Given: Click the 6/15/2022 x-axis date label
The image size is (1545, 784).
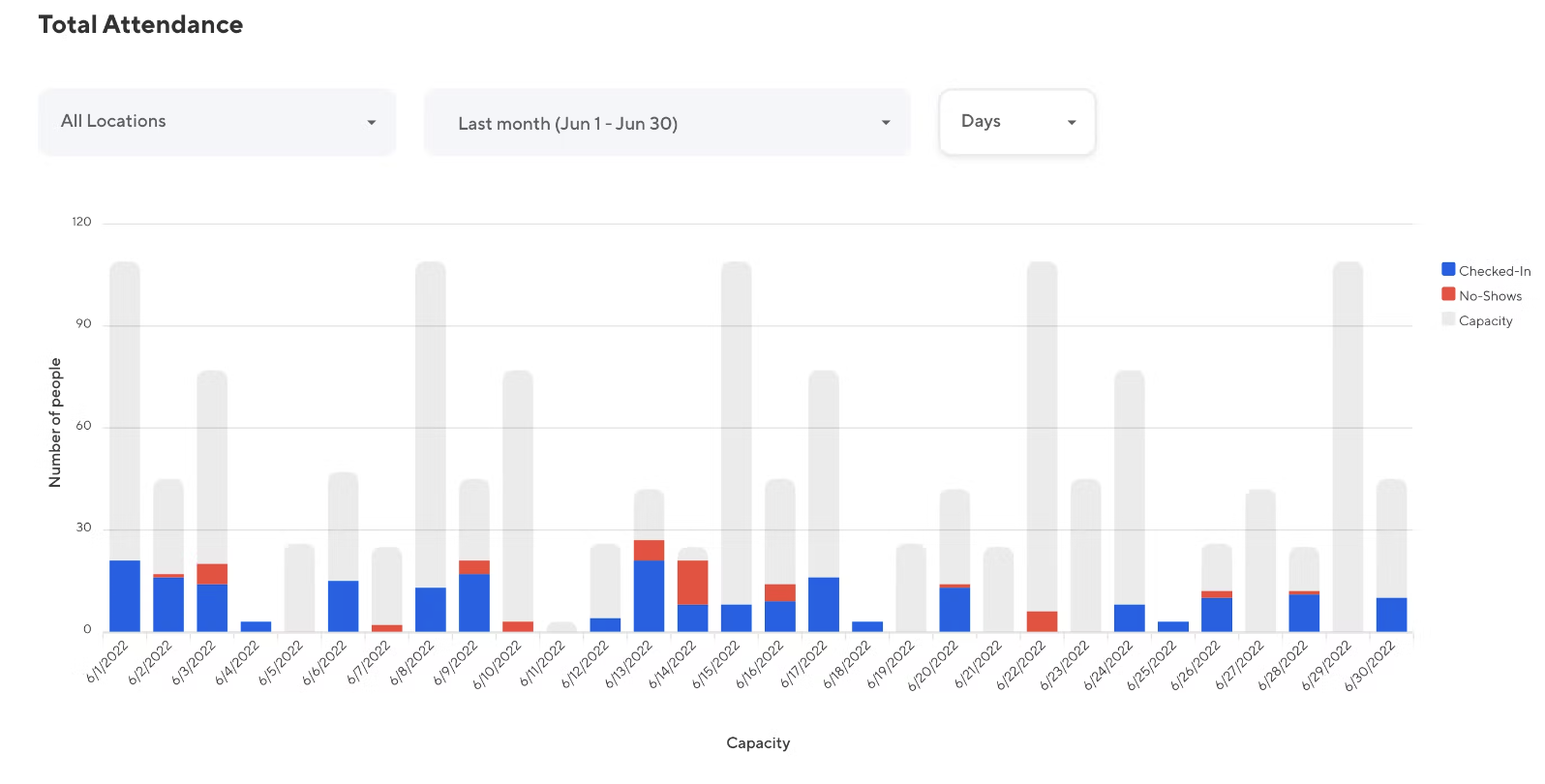Looking at the screenshot, I should click(715, 665).
